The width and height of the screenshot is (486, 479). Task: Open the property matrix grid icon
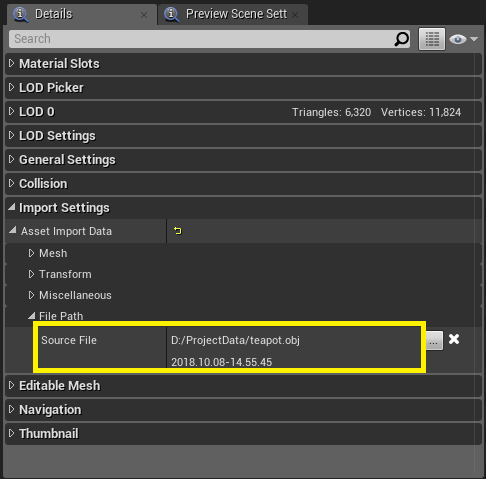pyautogui.click(x=432, y=39)
